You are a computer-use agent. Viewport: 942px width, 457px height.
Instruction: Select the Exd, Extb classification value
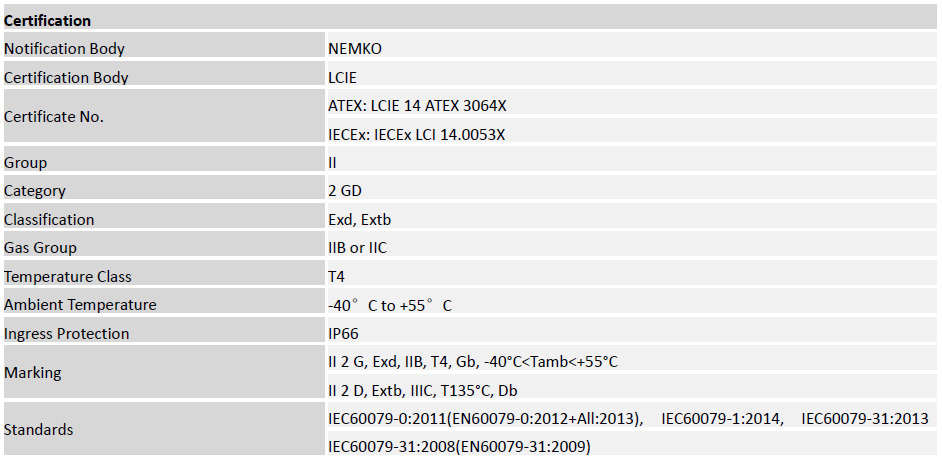tap(360, 219)
